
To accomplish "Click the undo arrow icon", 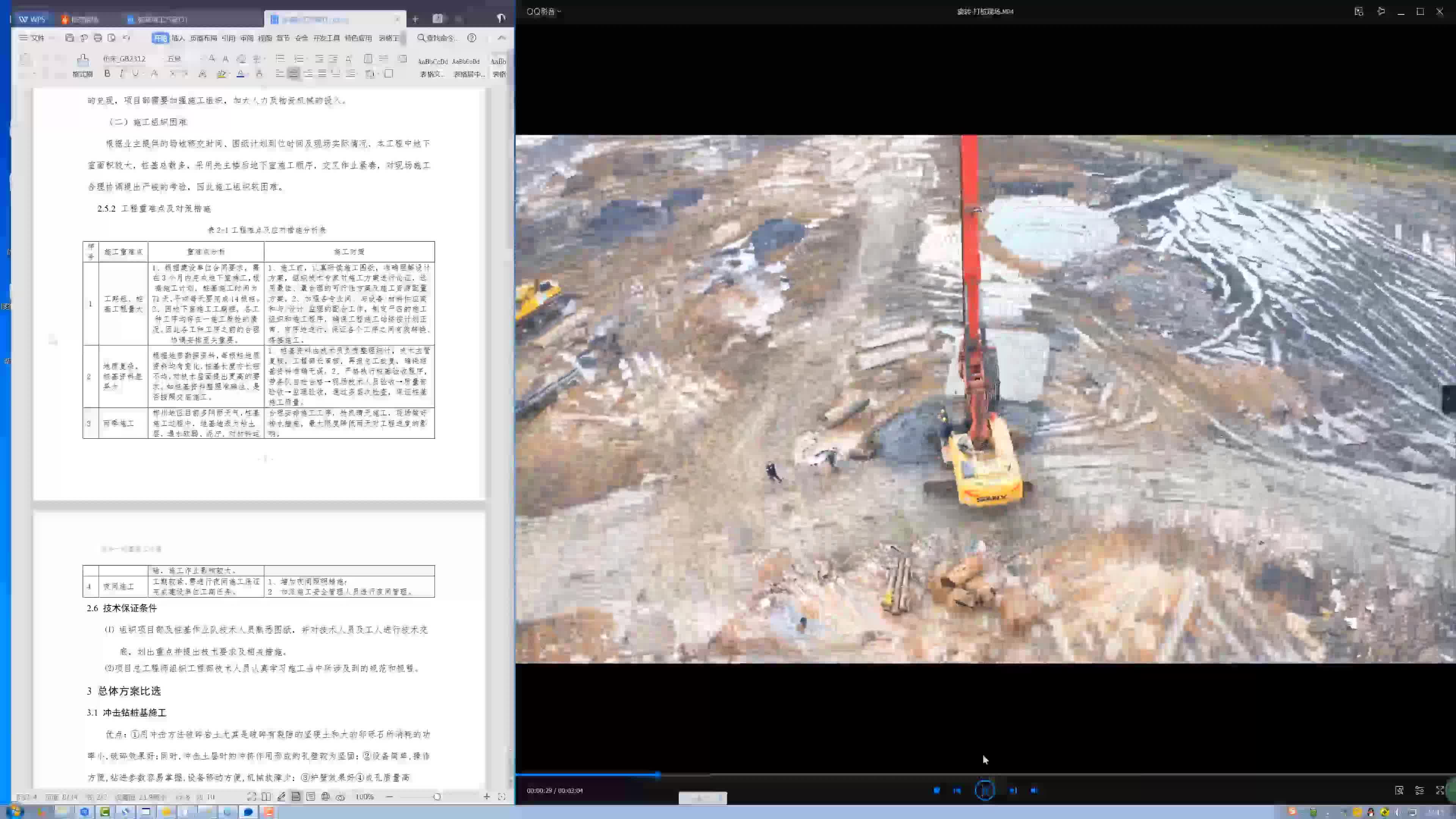I will pyautogui.click(x=127, y=38).
